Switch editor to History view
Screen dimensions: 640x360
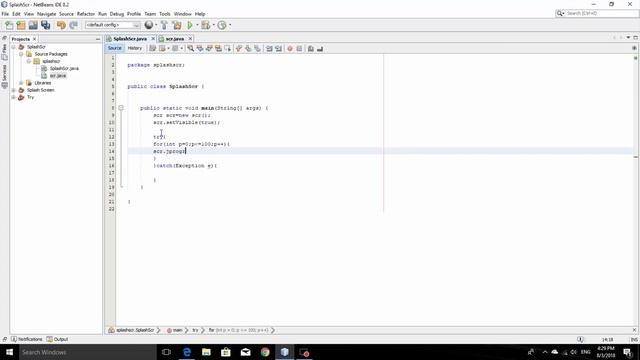point(135,48)
